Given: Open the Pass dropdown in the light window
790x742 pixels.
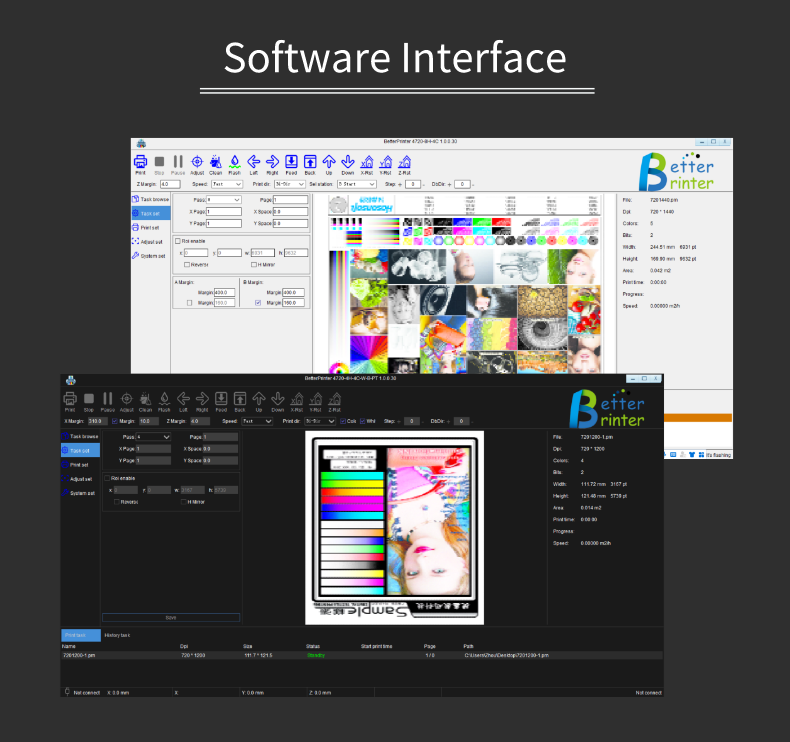Looking at the screenshot, I should click(223, 200).
